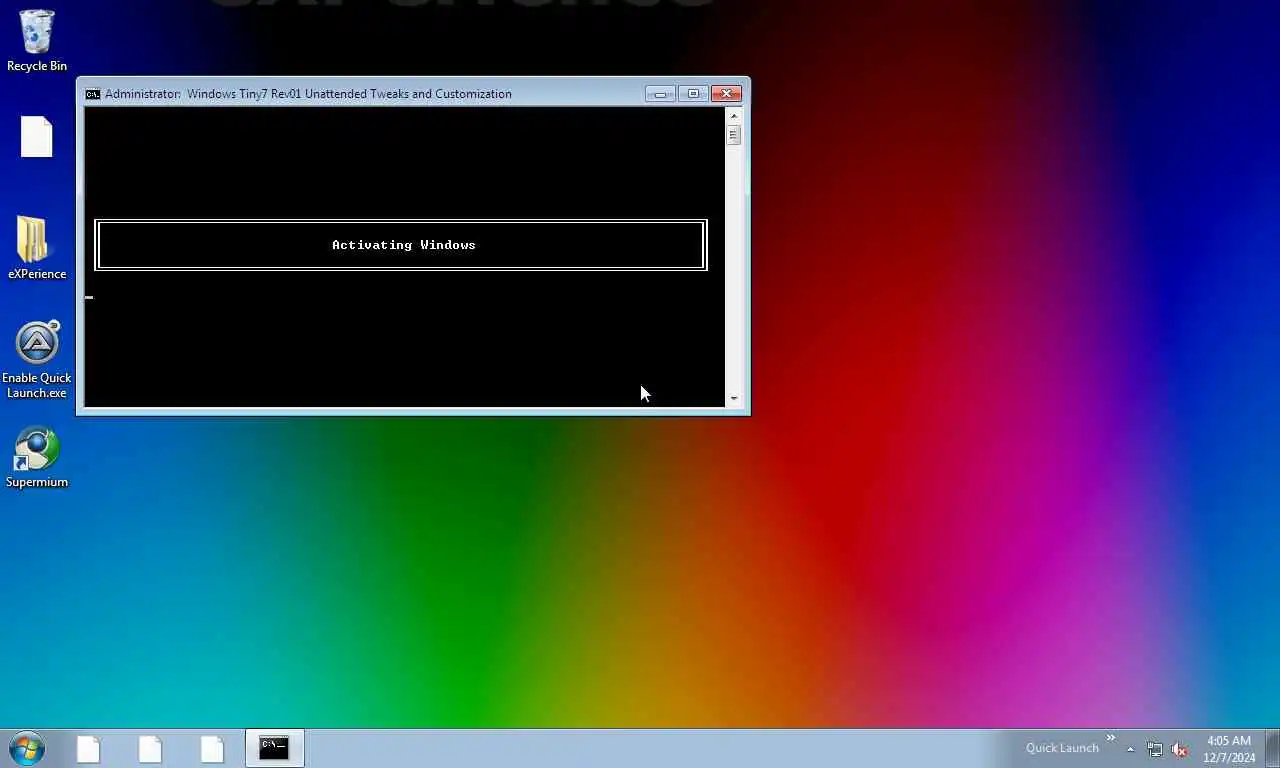Open the muted volume tray icon
This screenshot has width=1280, height=768.
click(x=1179, y=749)
